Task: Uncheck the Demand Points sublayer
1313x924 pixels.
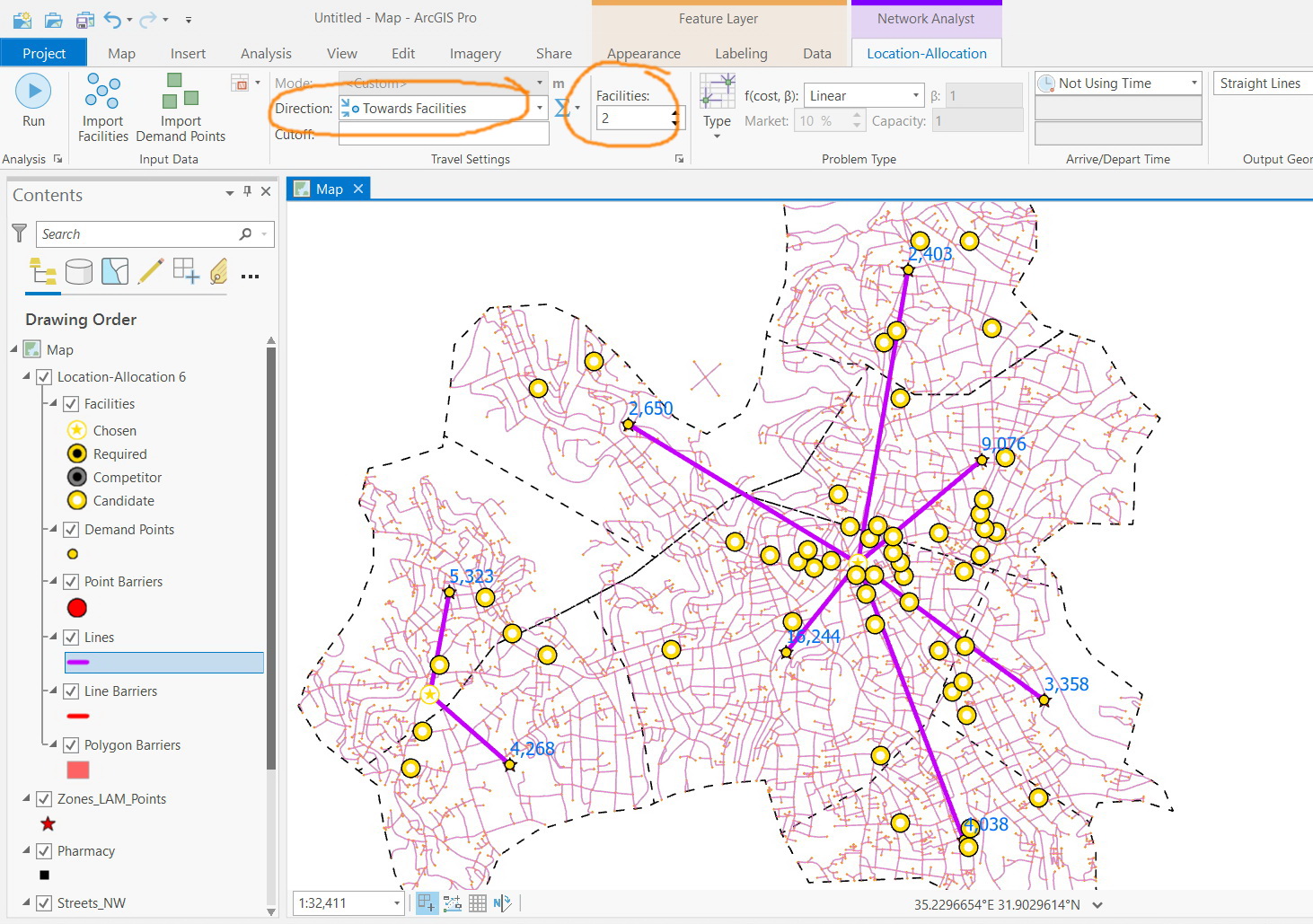Action: (x=71, y=530)
